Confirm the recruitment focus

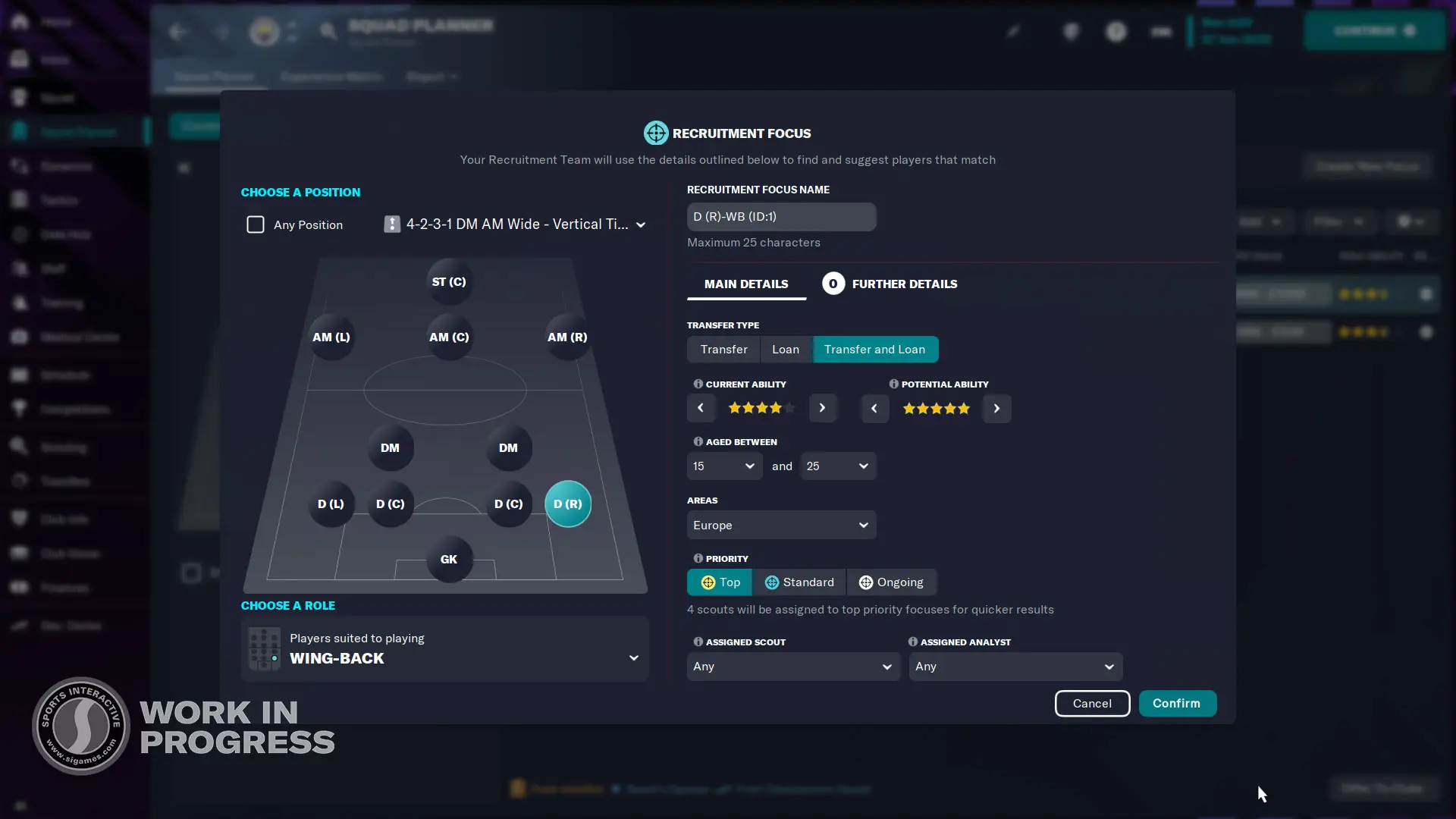[x=1177, y=703]
